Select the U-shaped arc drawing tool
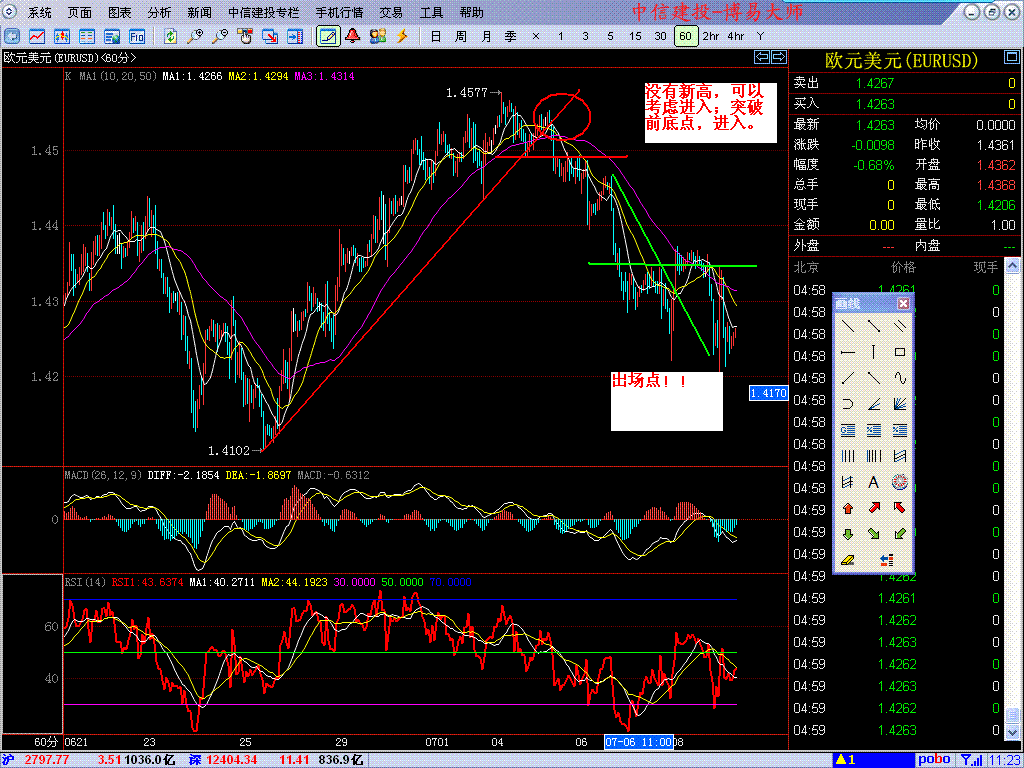Viewport: 1024px width, 768px height. [x=848, y=404]
